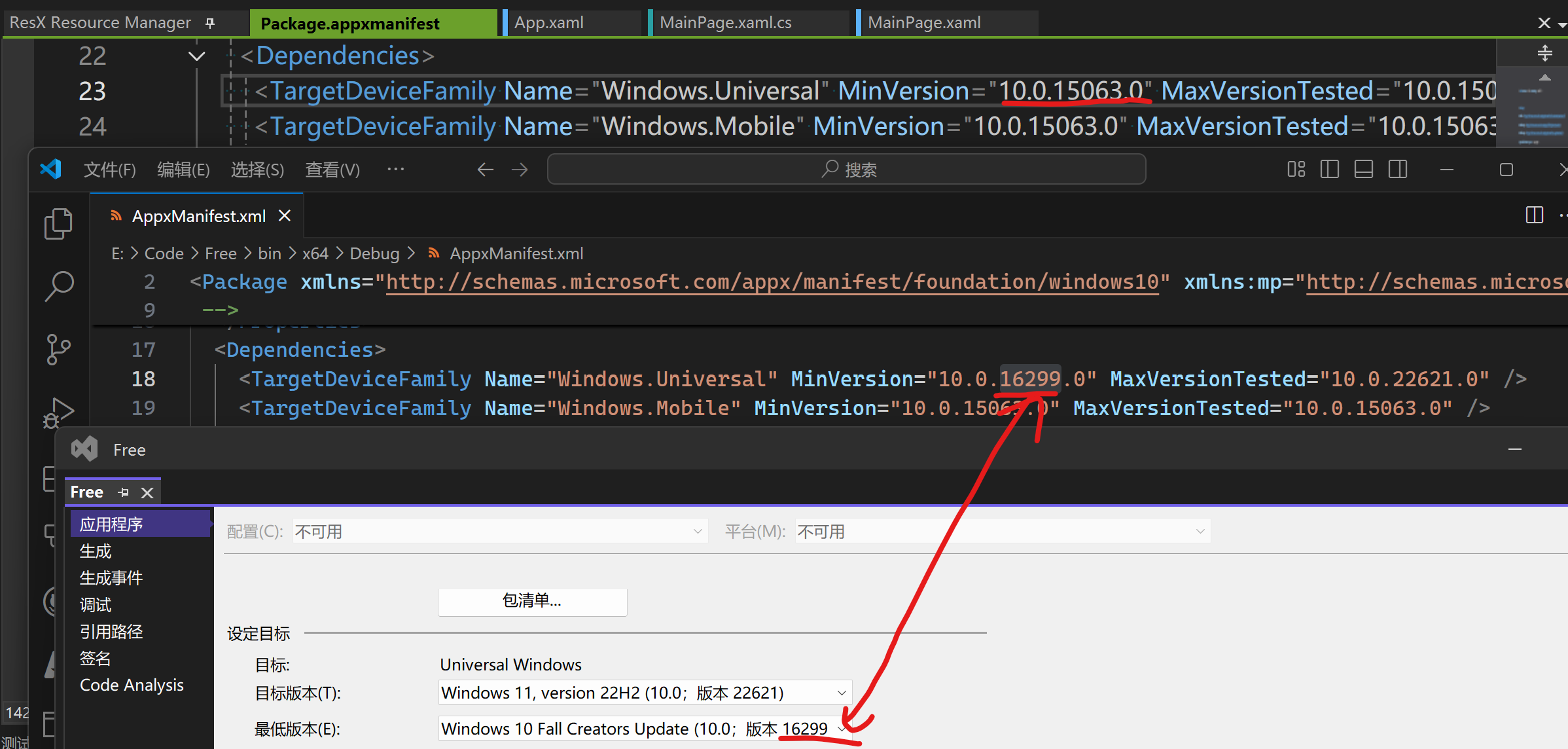Expand the 配置 combo box
The height and width of the screenshot is (749, 1568).
(x=698, y=531)
